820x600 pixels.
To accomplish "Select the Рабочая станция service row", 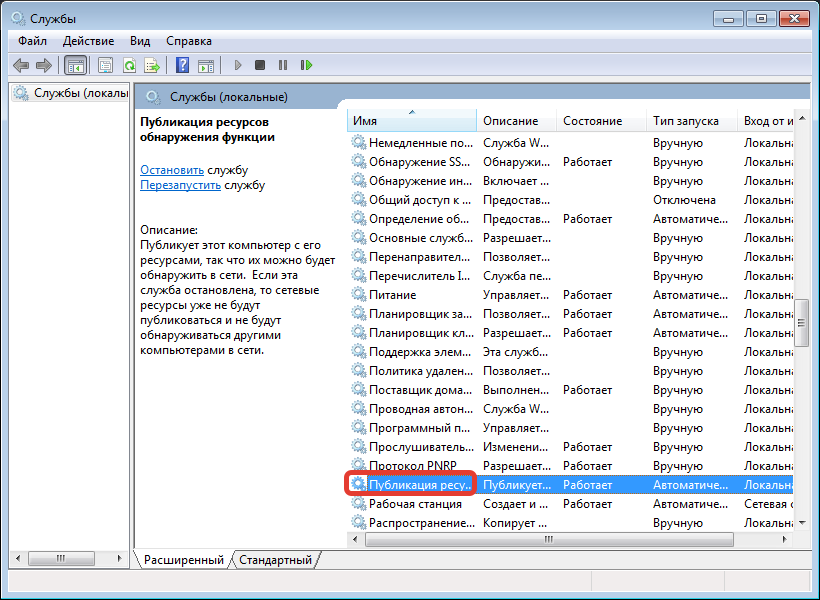I will click(414, 504).
